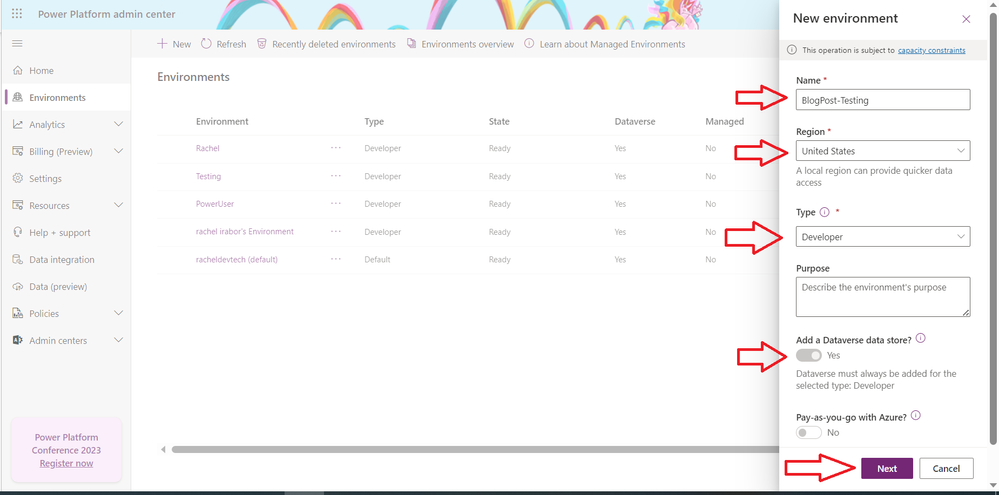Refresh the environments list
Image resolution: width=999 pixels, height=495 pixels.
tap(224, 44)
